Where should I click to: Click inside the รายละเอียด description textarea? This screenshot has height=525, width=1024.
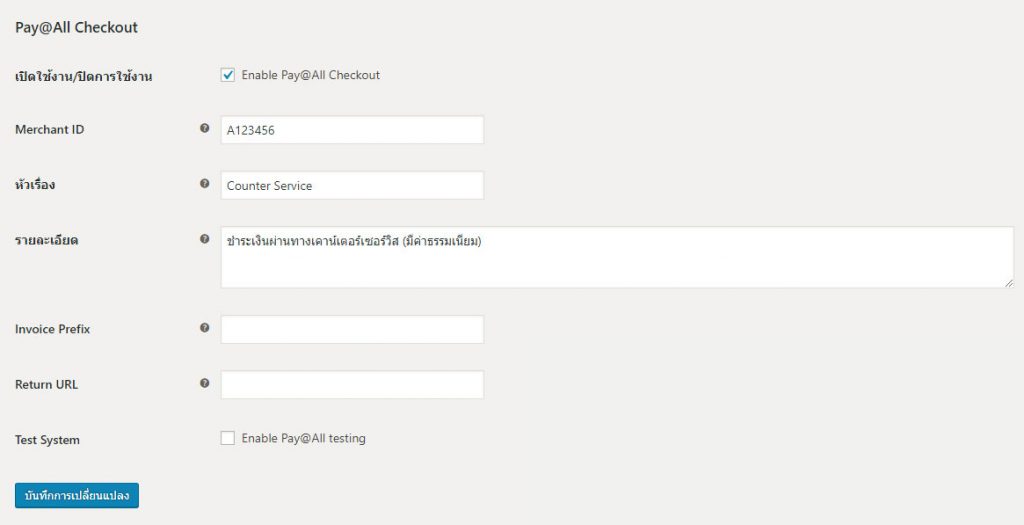[617, 257]
